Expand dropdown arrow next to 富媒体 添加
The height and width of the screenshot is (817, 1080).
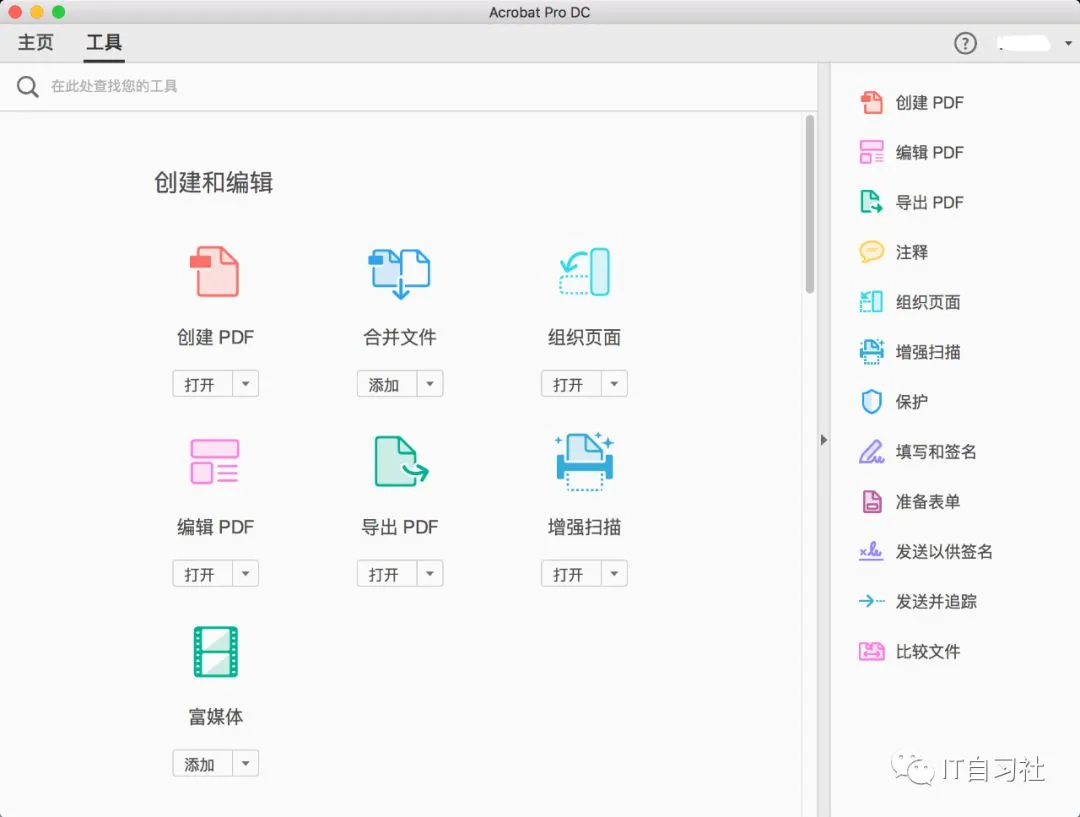point(245,763)
